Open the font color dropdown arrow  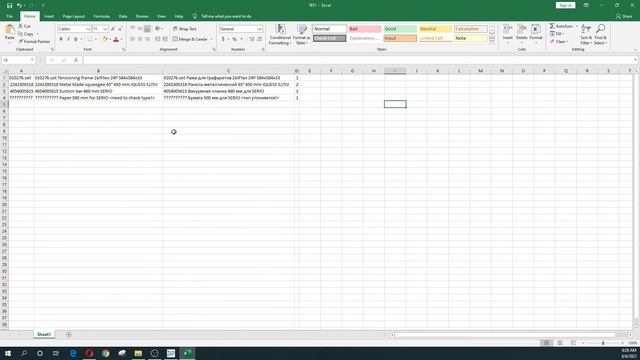[x=121, y=39]
